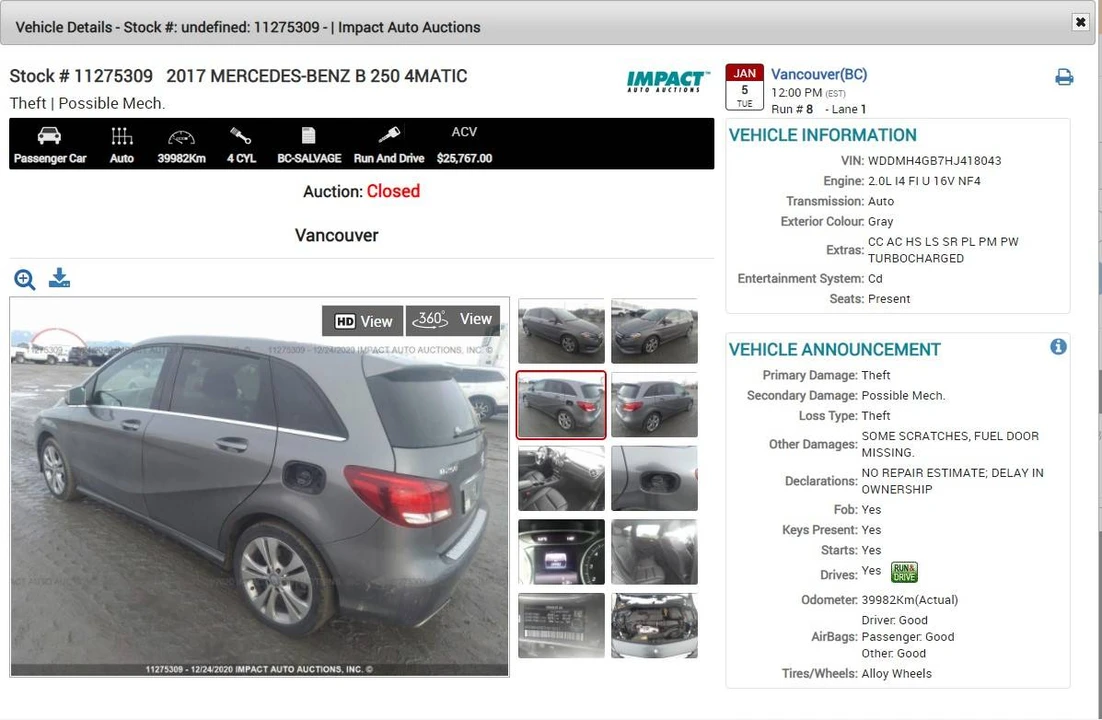Click the Jan 5 calendar date icon

(x=744, y=88)
